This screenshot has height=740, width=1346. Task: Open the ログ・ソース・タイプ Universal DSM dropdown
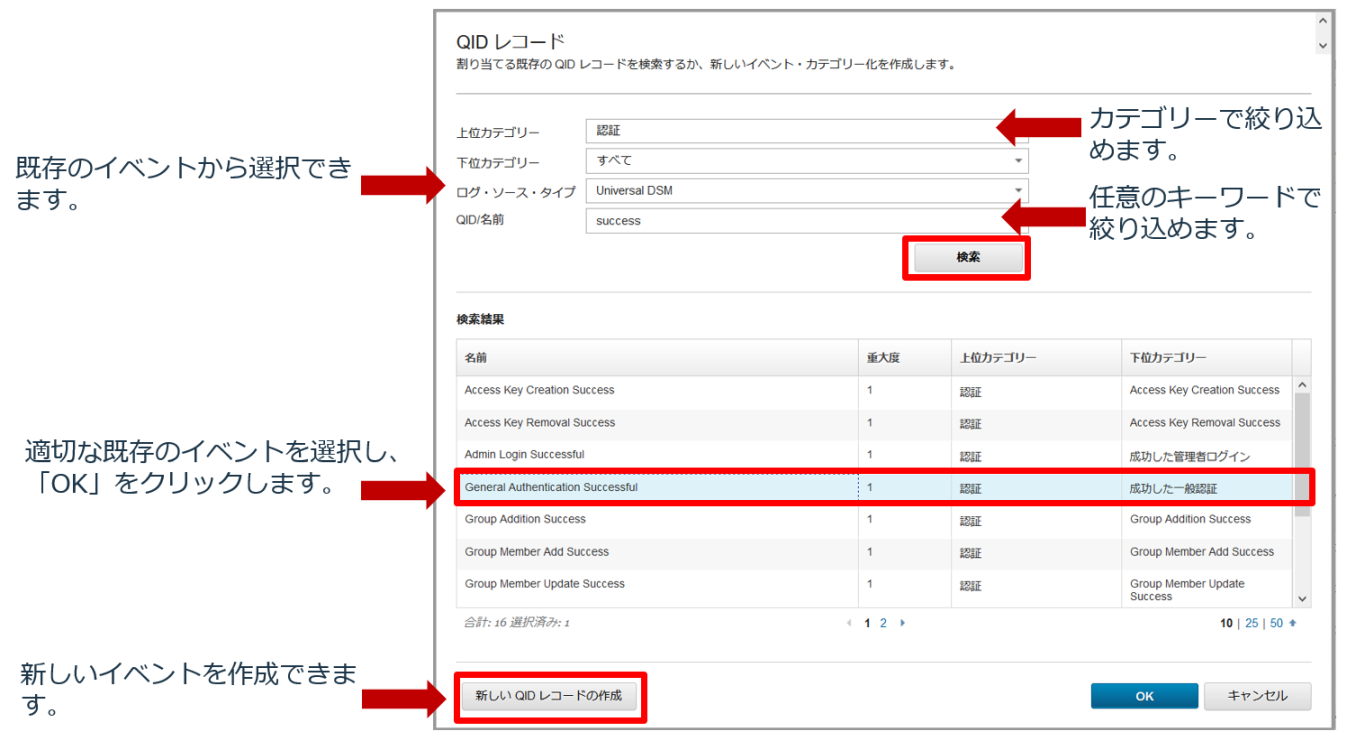806,190
